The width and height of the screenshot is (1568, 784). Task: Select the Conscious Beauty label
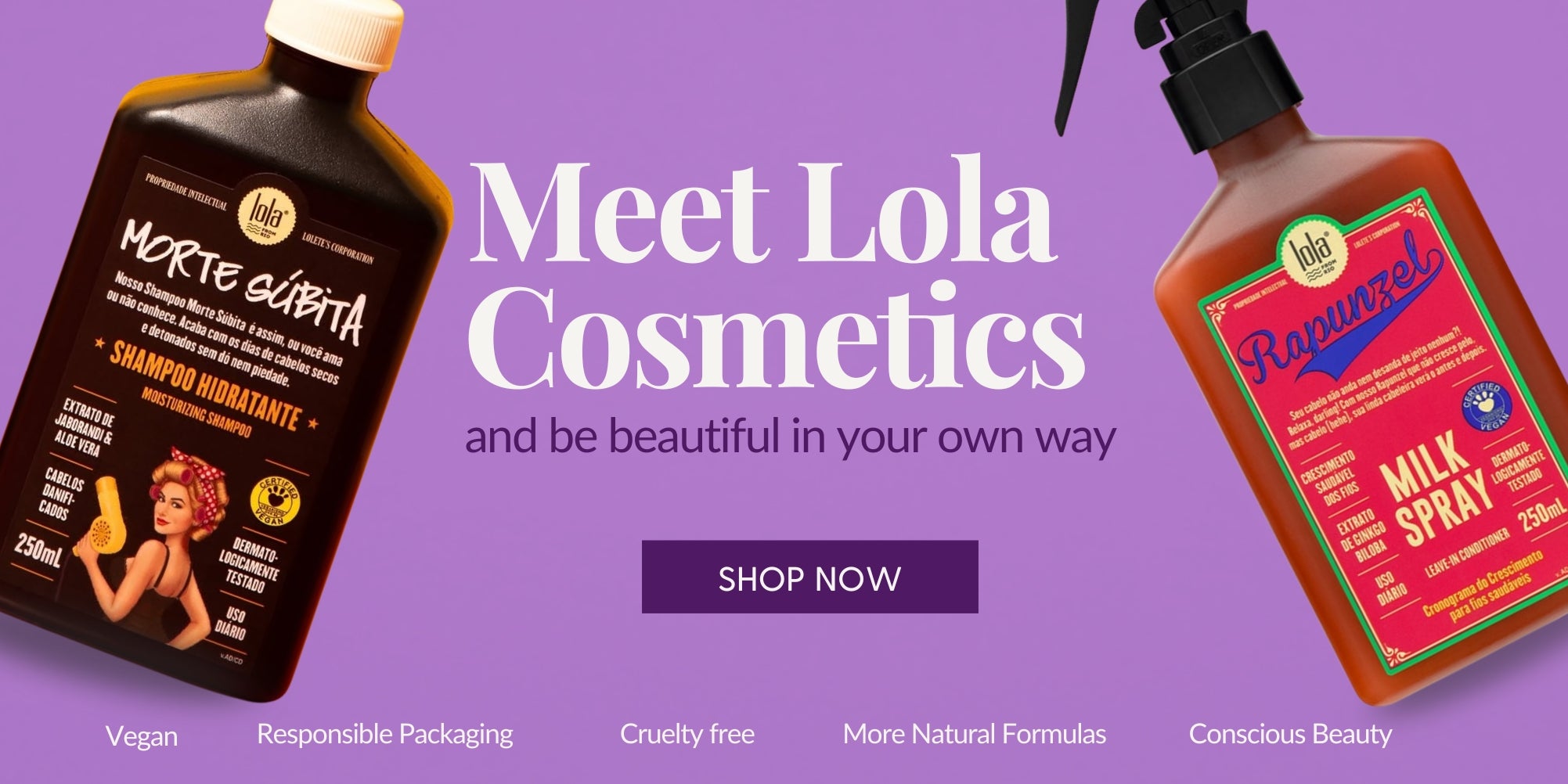[1290, 734]
